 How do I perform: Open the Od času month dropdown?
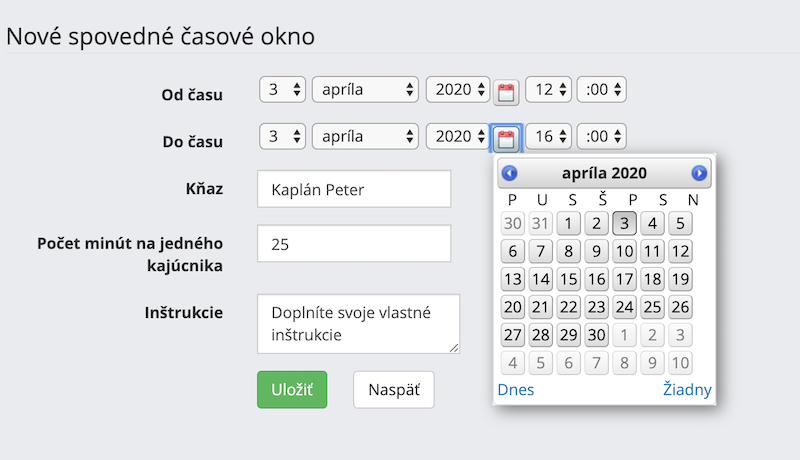click(365, 90)
